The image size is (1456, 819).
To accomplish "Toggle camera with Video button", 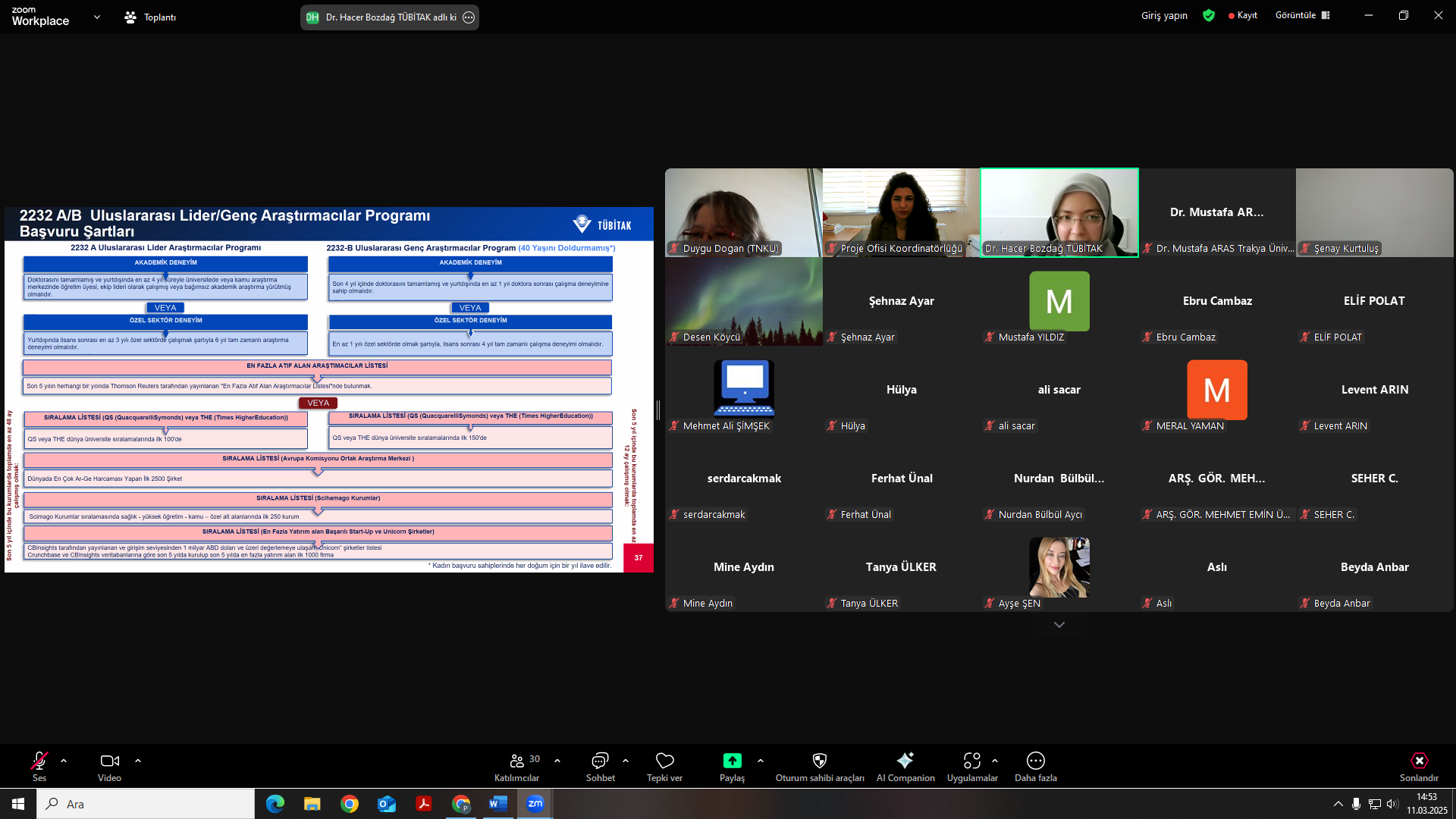I will click(109, 761).
